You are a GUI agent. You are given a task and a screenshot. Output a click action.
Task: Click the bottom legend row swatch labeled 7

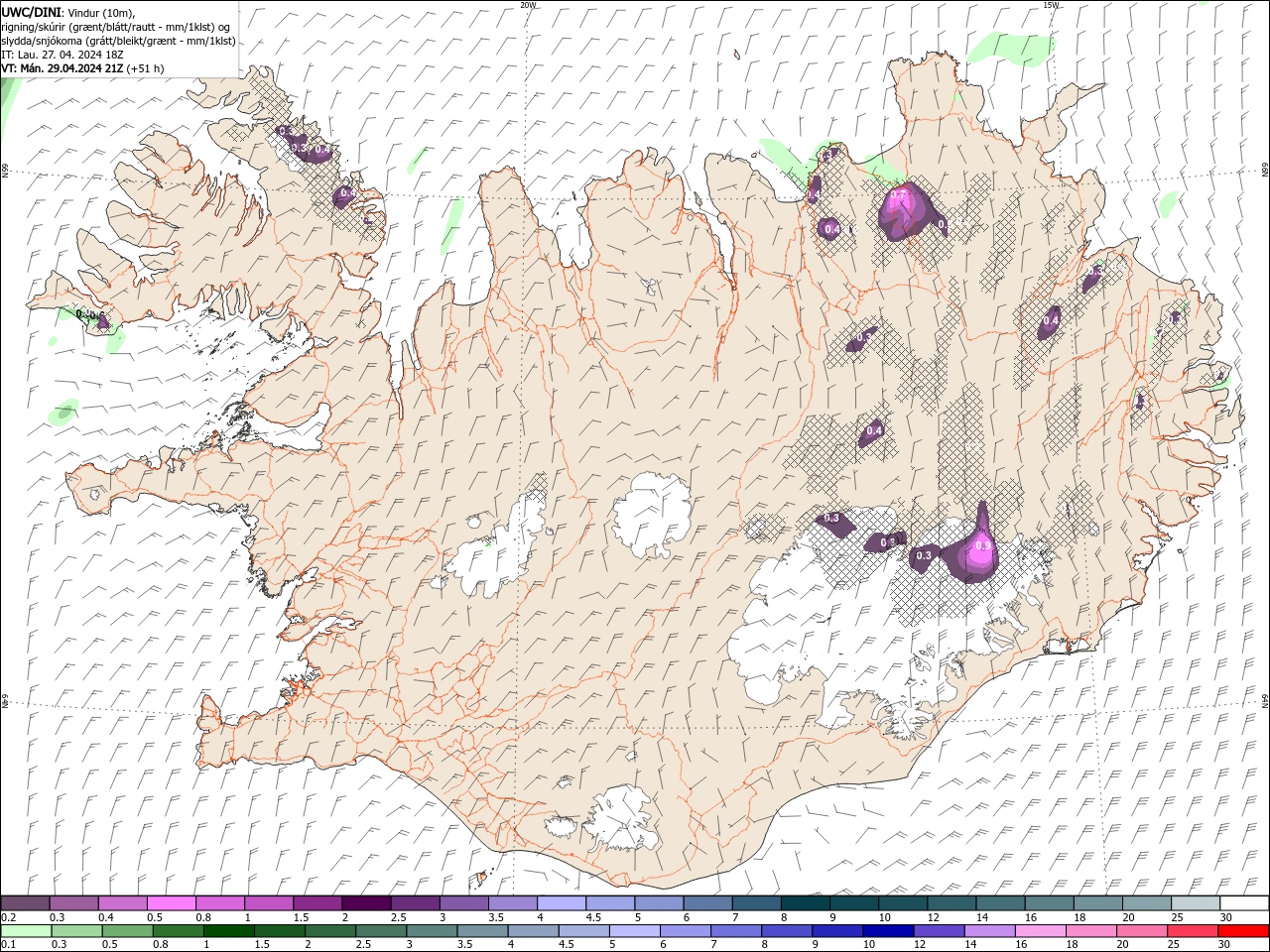(x=735, y=931)
